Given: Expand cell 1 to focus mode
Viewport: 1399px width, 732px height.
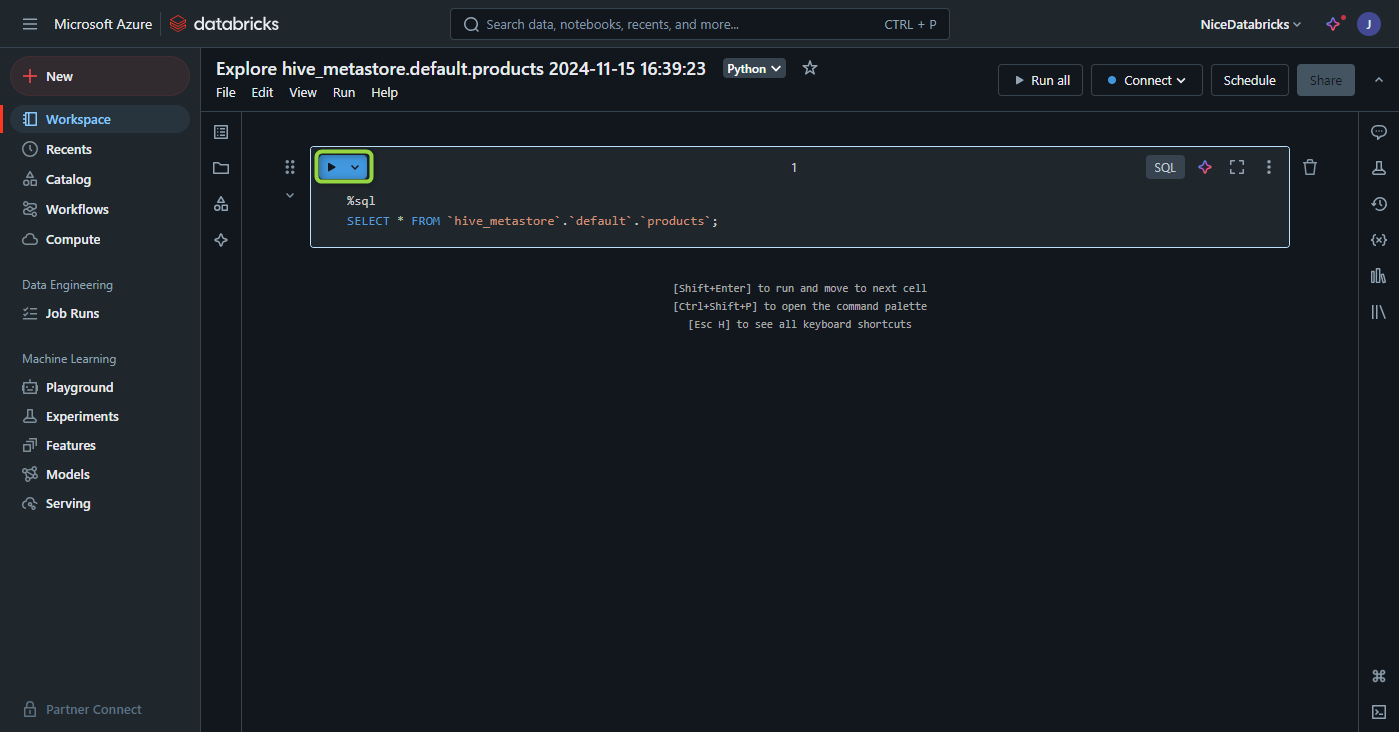Looking at the screenshot, I should click(x=1237, y=167).
